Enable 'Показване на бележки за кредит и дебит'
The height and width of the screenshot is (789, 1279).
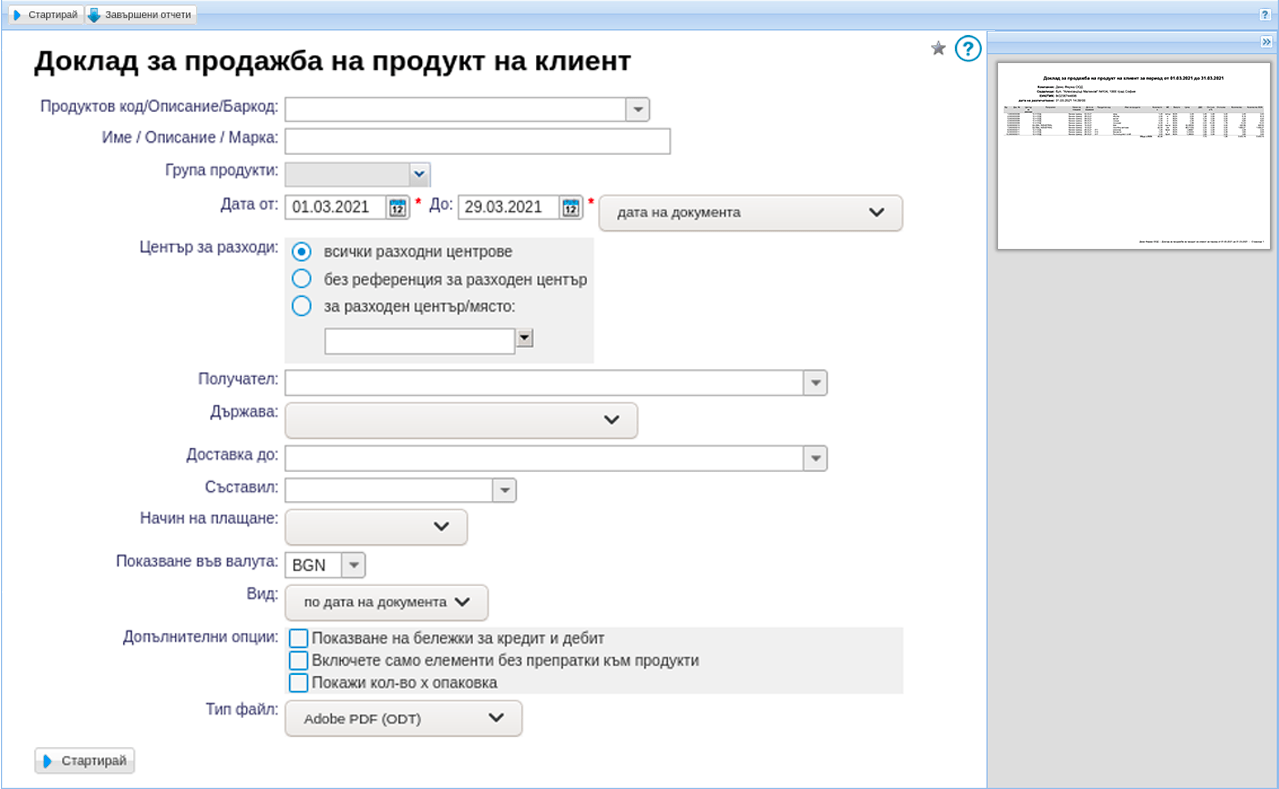tap(298, 638)
